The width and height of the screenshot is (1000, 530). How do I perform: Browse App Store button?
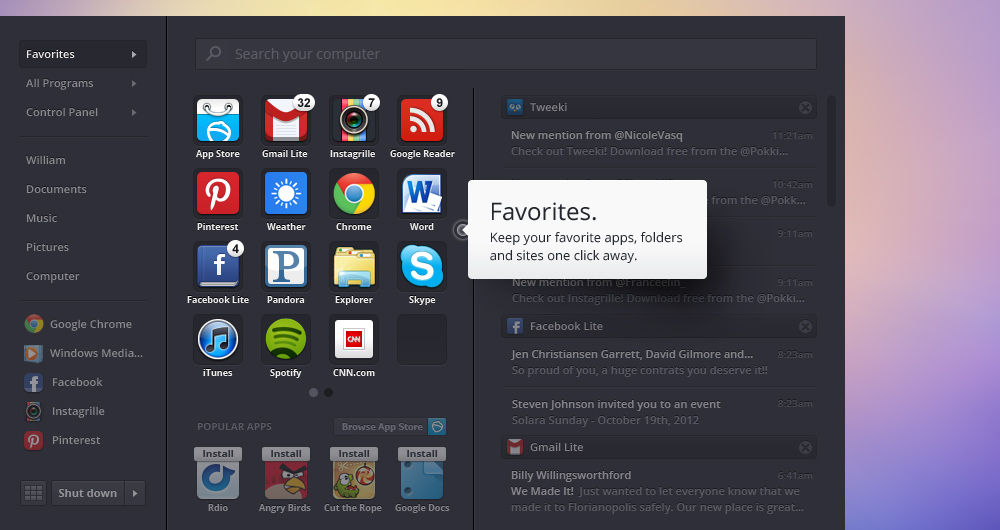click(390, 427)
